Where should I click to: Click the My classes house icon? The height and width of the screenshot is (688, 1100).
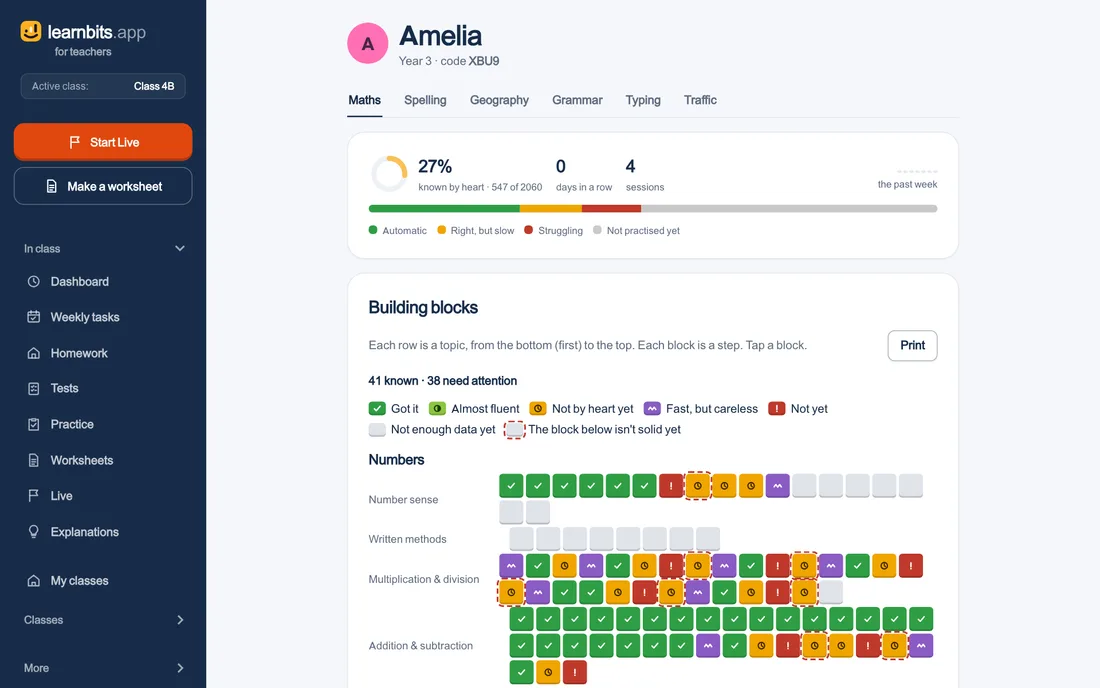click(34, 581)
